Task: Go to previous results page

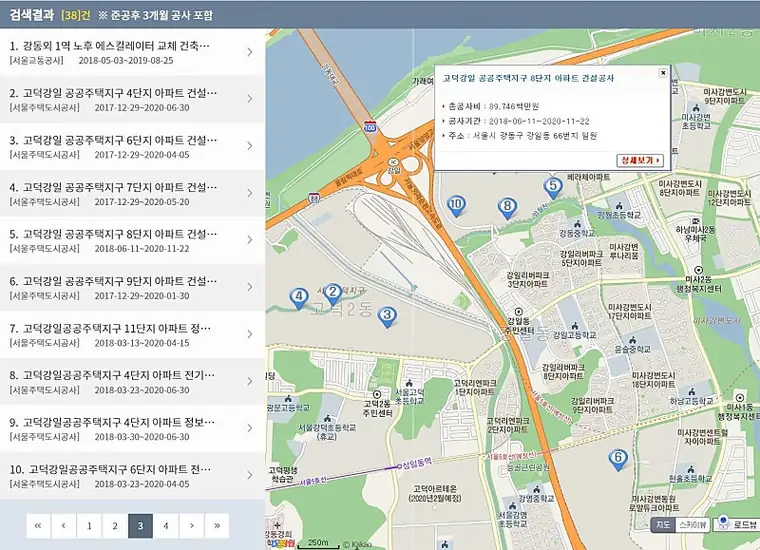Action: [63, 526]
